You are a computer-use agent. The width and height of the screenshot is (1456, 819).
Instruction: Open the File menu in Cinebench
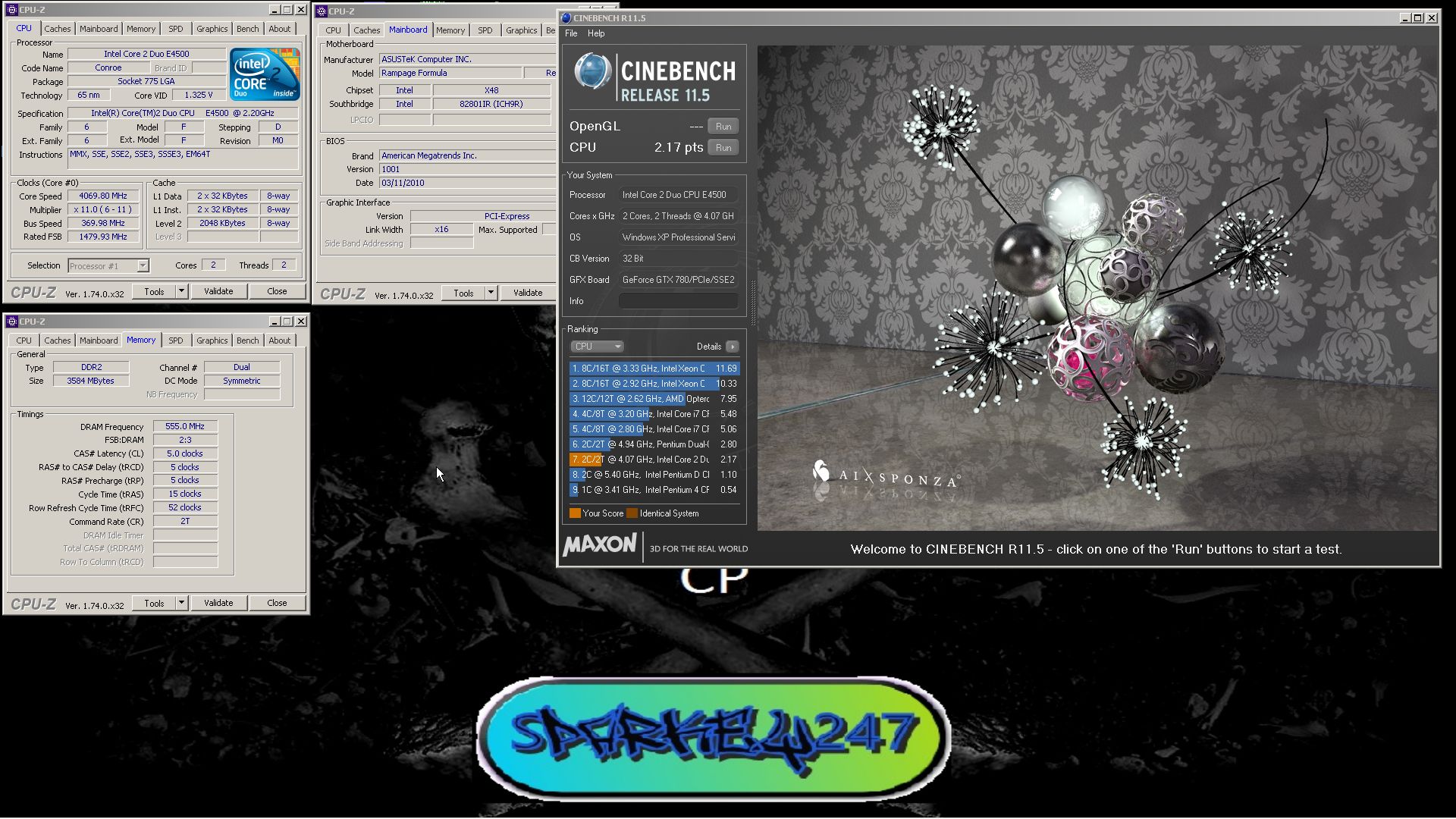click(x=571, y=33)
